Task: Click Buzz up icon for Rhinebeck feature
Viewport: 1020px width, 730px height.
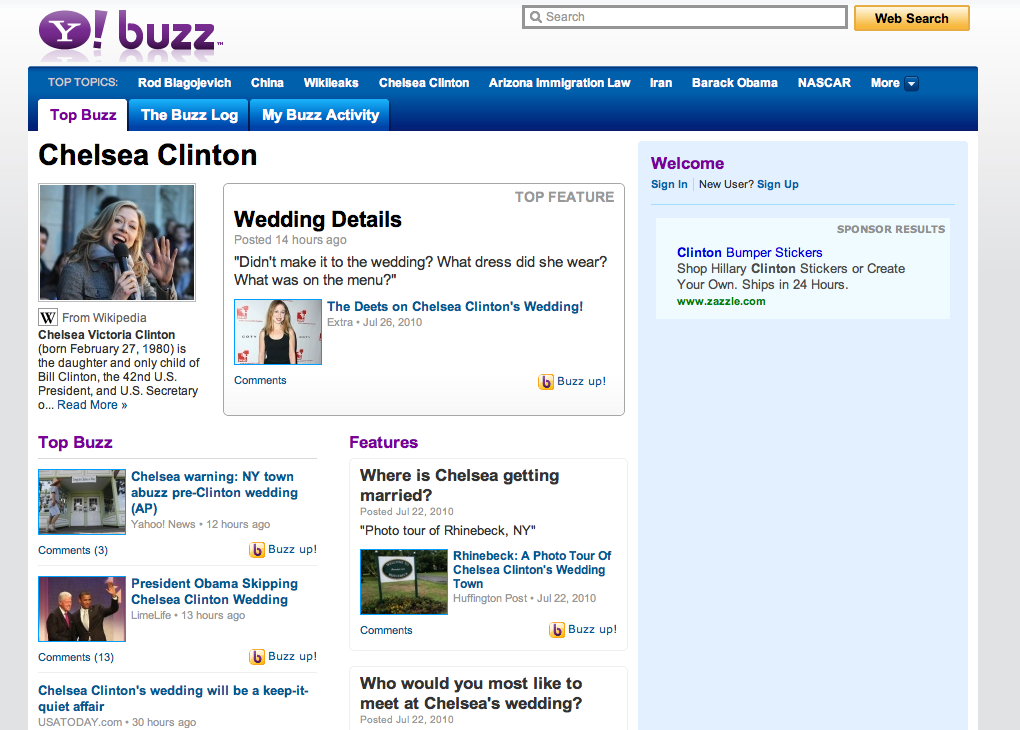Action: [x=557, y=630]
